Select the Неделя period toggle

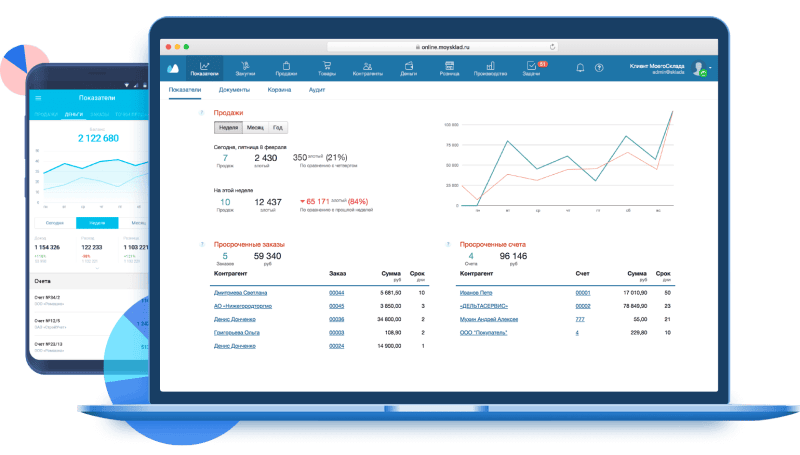pyautogui.click(x=229, y=128)
